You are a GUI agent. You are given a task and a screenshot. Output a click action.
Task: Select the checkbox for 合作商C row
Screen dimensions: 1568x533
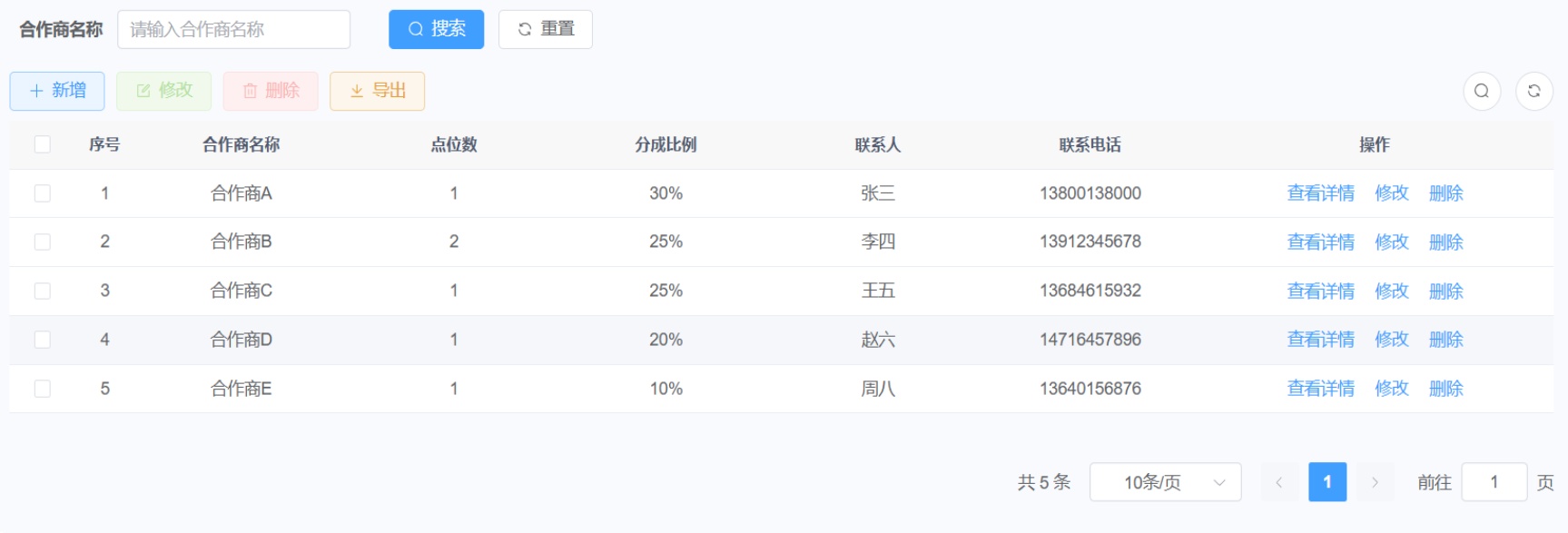pos(43,291)
